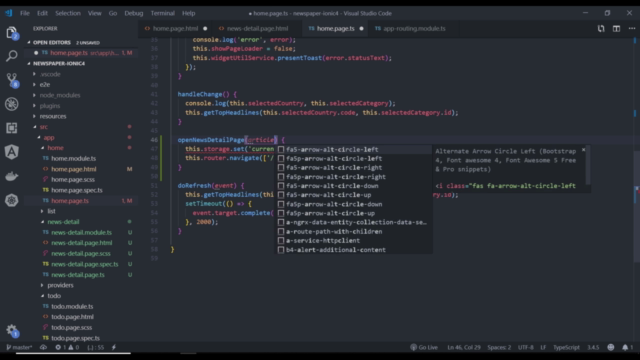The image size is (640, 360).
Task: Open the Explorer view in activity bar
Action: click(x=11, y=33)
